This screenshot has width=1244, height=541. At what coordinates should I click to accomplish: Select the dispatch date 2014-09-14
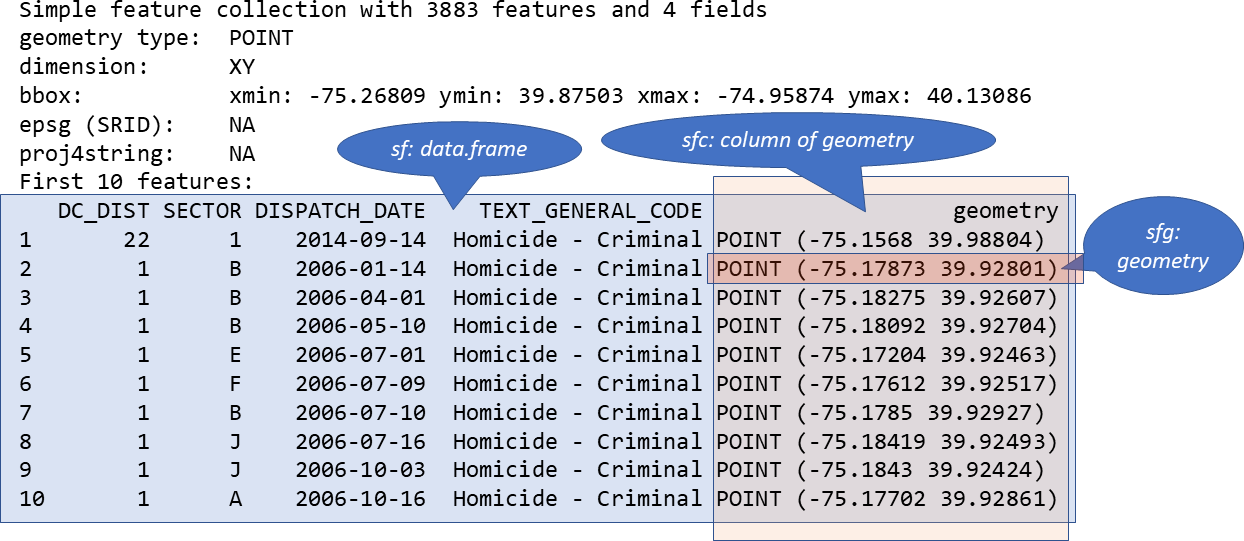tap(360, 240)
